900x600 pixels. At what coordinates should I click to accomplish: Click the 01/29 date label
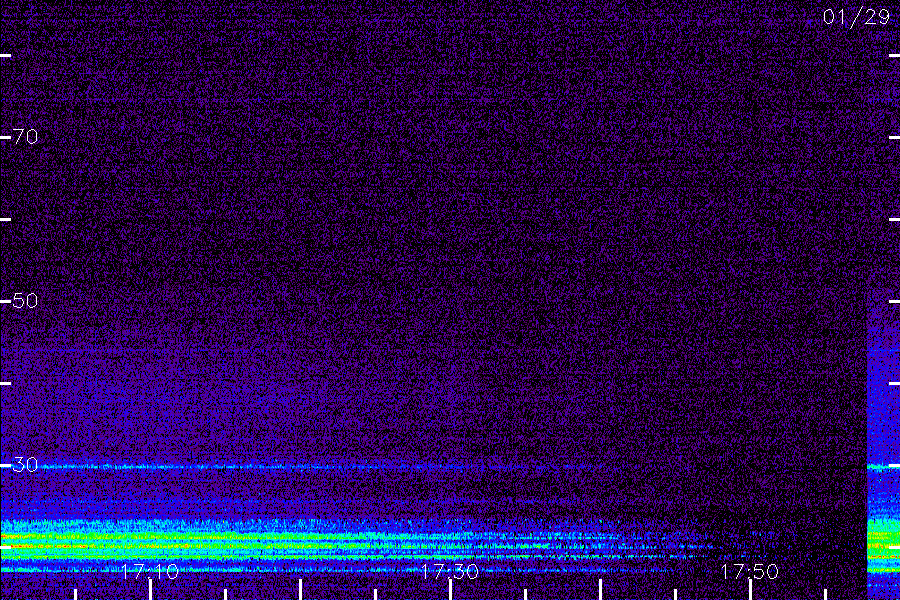pyautogui.click(x=856, y=17)
